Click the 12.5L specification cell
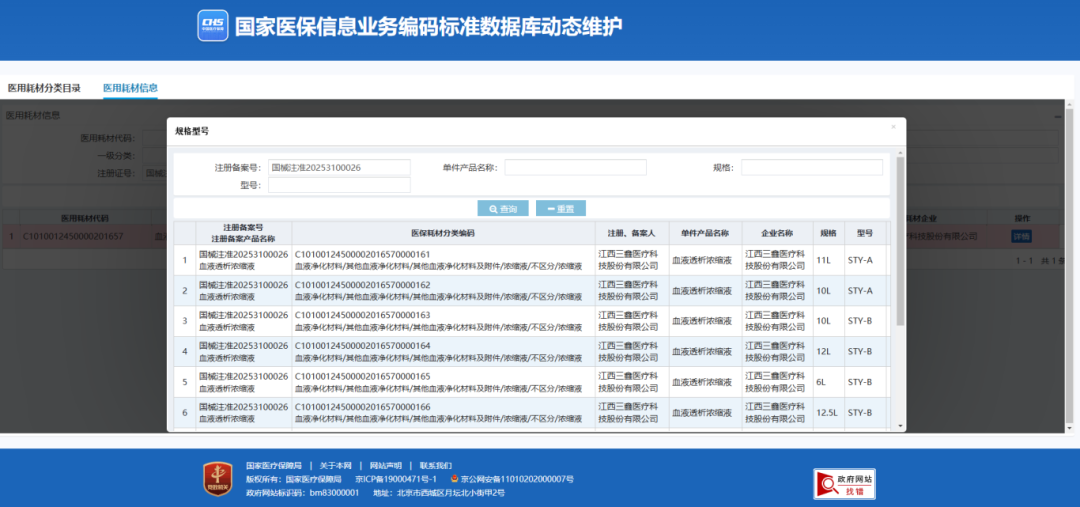Viewport: 1080px width, 507px height. 829,413
